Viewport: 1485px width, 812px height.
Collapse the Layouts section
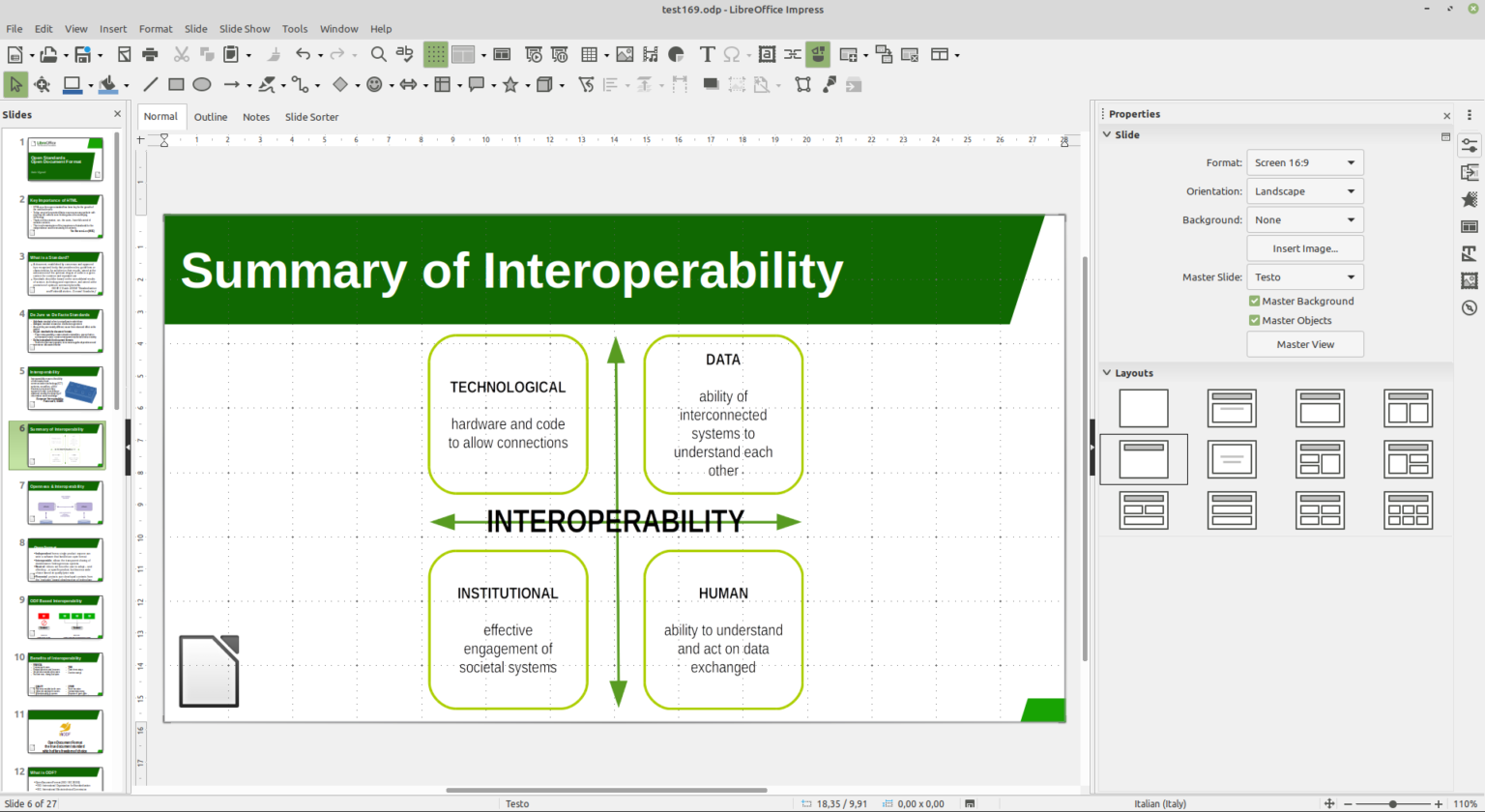[1106, 372]
